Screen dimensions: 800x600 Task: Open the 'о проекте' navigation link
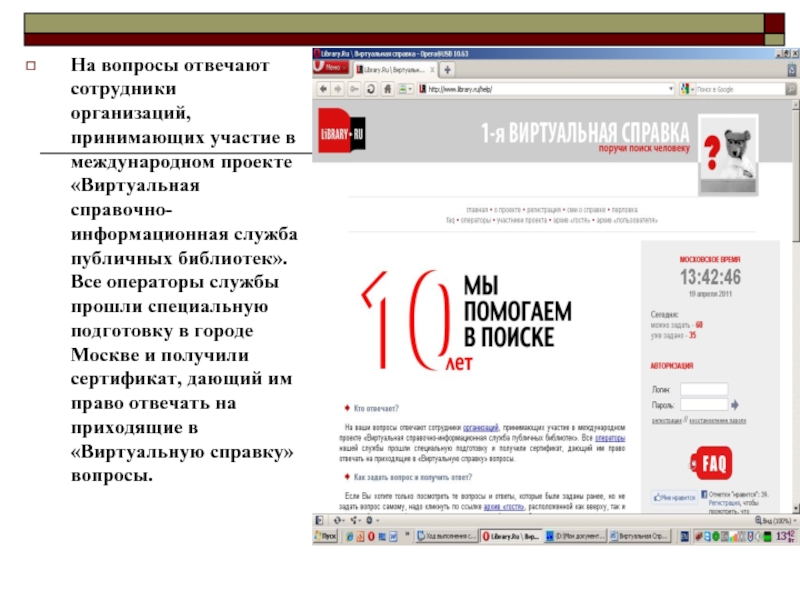pyautogui.click(x=507, y=210)
